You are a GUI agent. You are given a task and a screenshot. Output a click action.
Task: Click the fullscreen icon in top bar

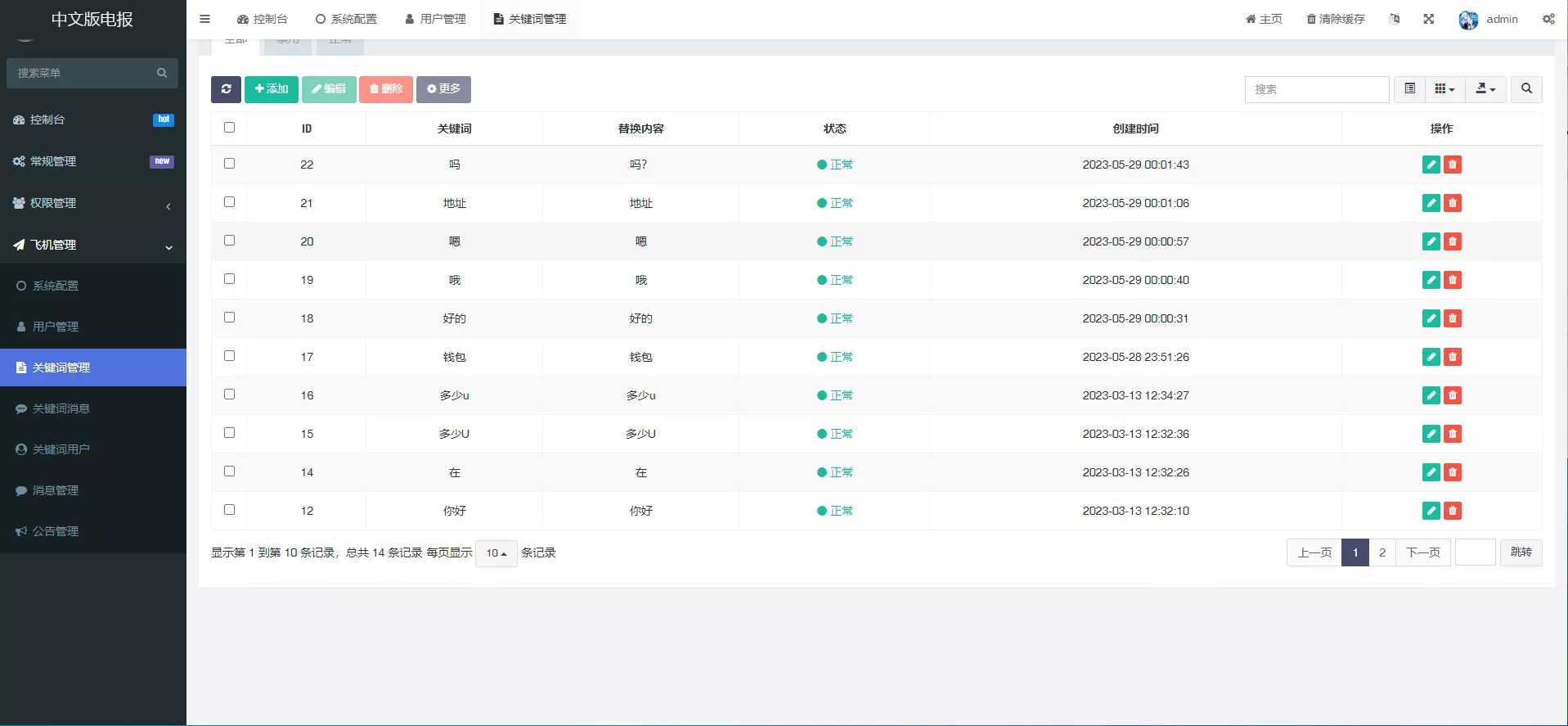pyautogui.click(x=1428, y=19)
